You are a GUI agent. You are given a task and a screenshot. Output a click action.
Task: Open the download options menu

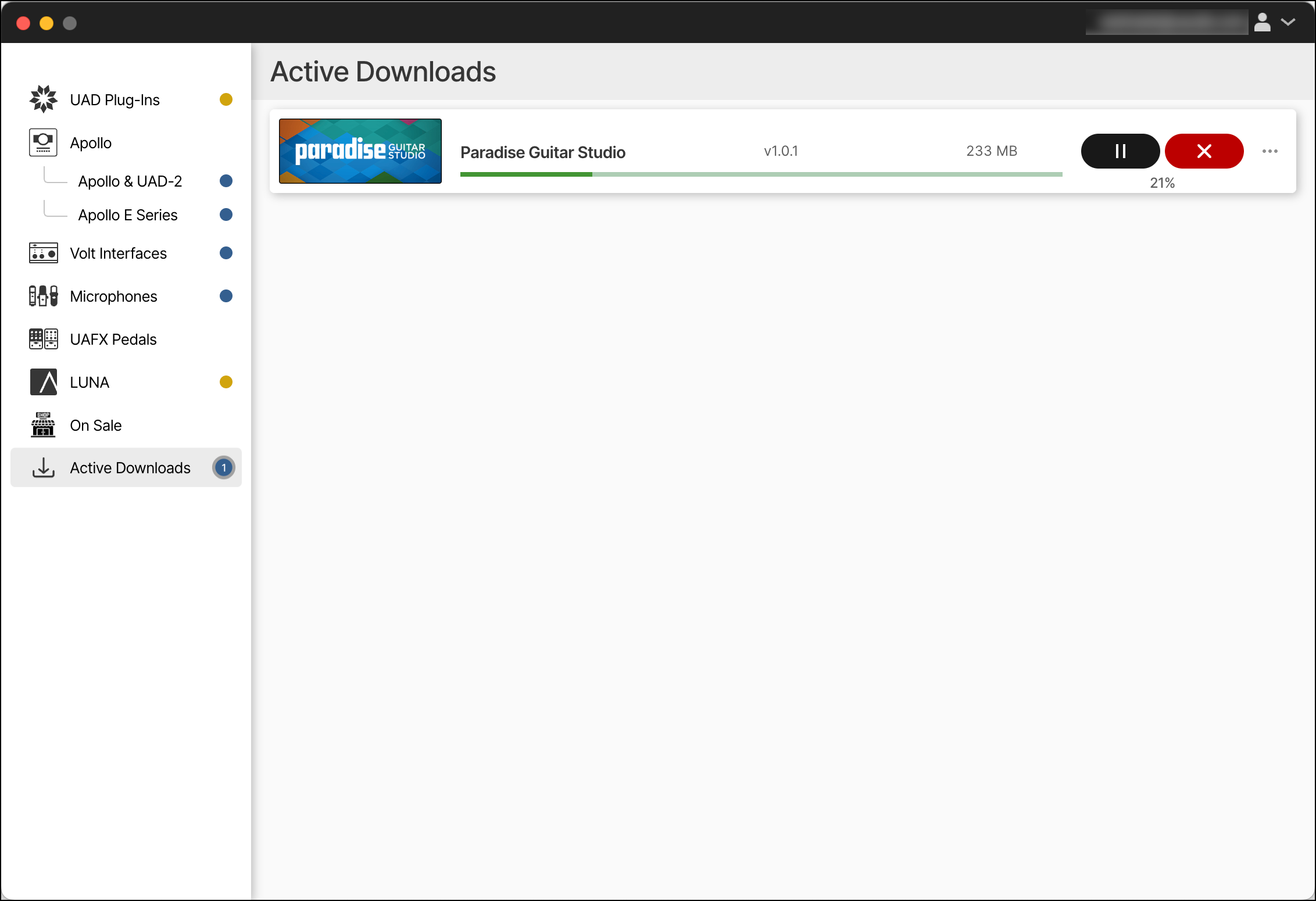pos(1271,151)
